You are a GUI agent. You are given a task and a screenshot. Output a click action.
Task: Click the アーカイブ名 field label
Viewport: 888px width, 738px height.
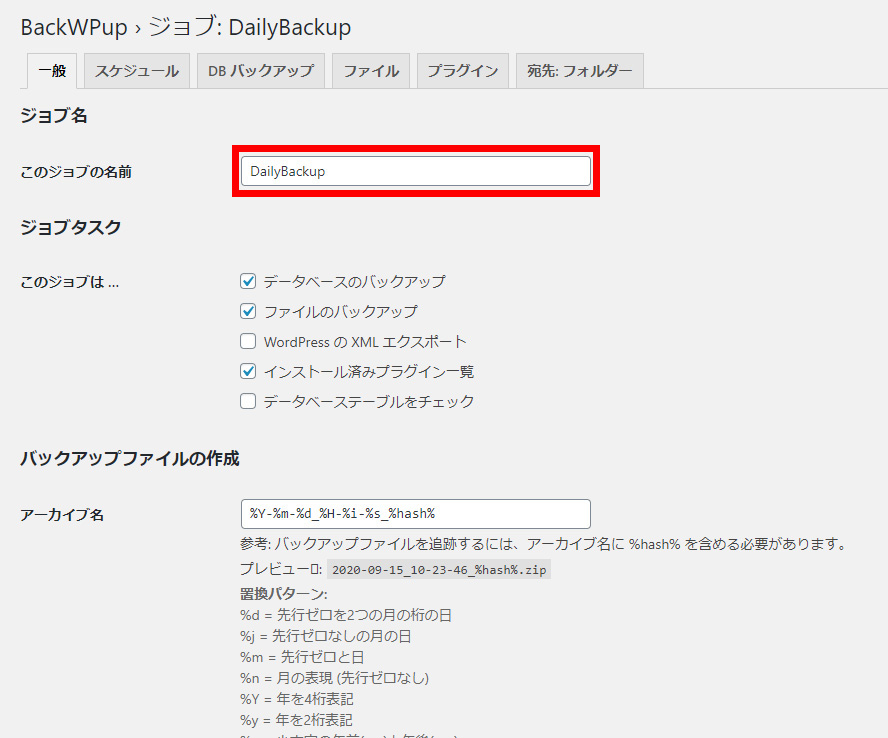tap(62, 515)
